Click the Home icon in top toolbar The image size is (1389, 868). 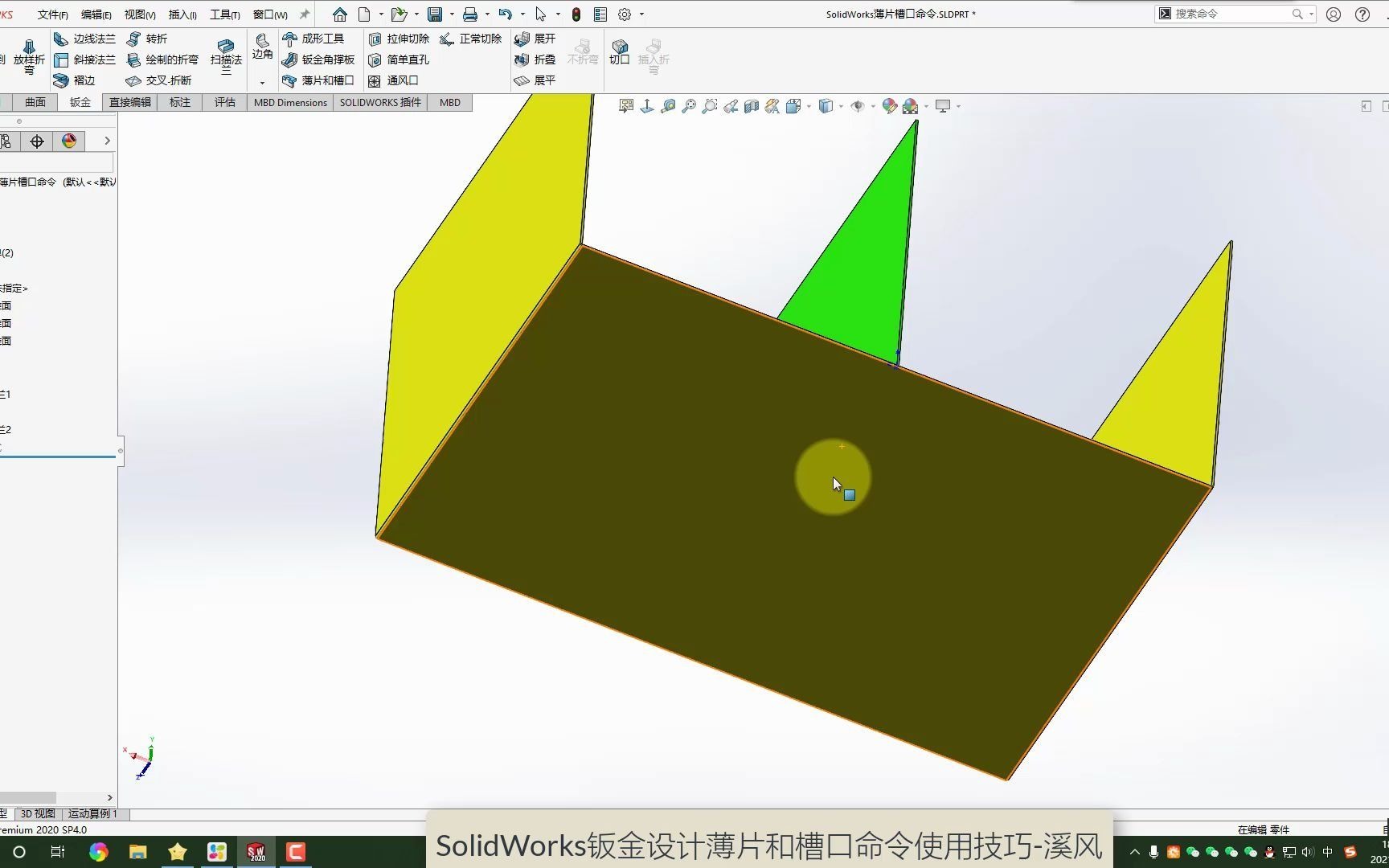340,14
